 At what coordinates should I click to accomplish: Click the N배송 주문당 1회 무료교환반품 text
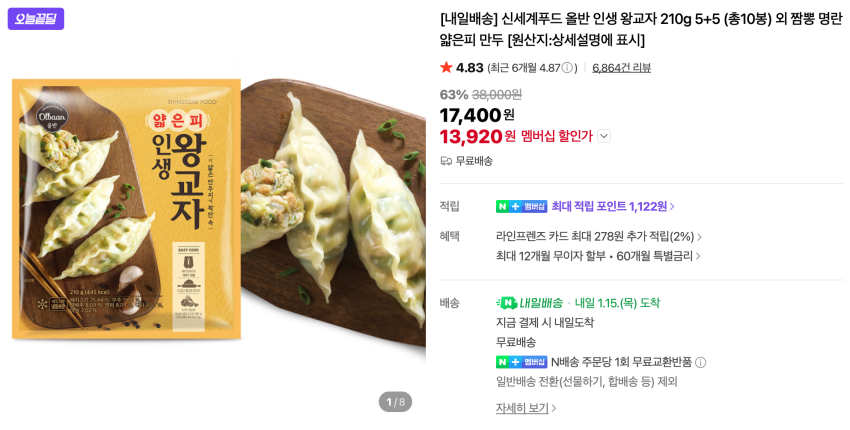[621, 362]
